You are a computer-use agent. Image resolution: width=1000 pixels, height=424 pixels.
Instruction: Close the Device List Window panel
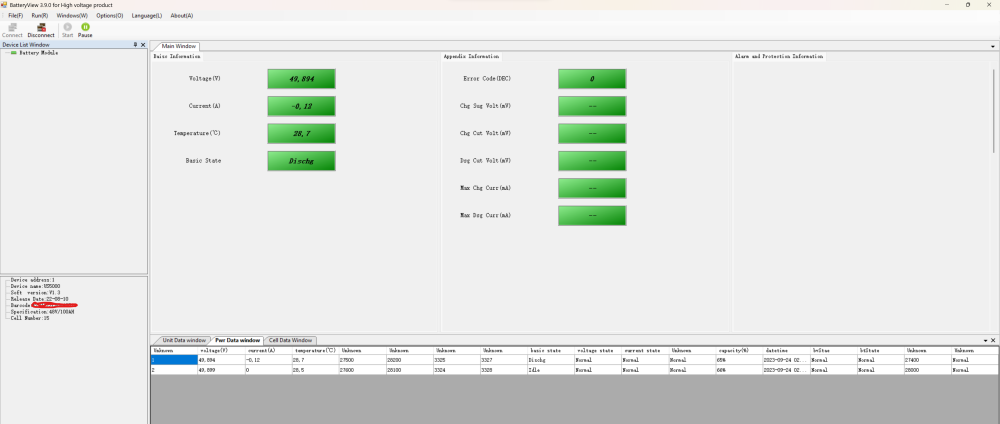(x=143, y=45)
